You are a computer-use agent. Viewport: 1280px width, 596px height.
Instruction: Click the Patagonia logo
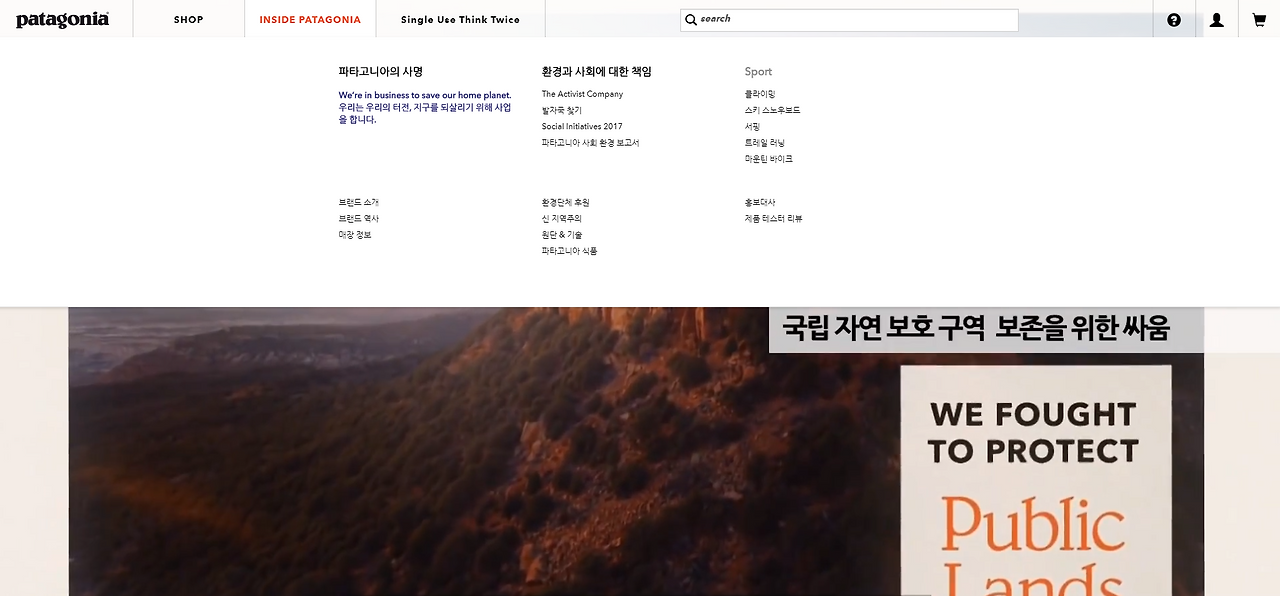pyautogui.click(x=62, y=20)
